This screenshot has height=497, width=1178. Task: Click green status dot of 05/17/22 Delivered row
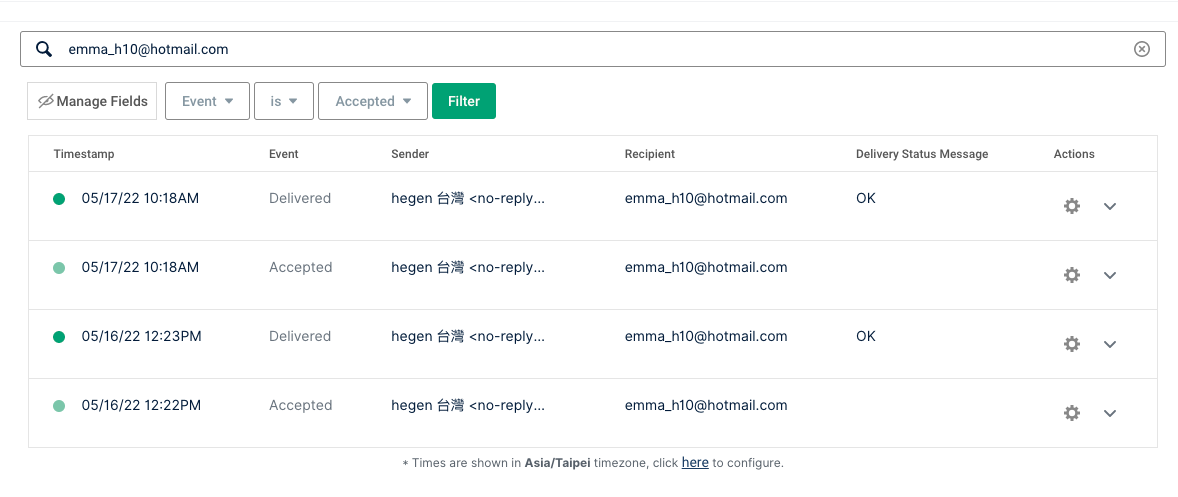pyautogui.click(x=59, y=199)
